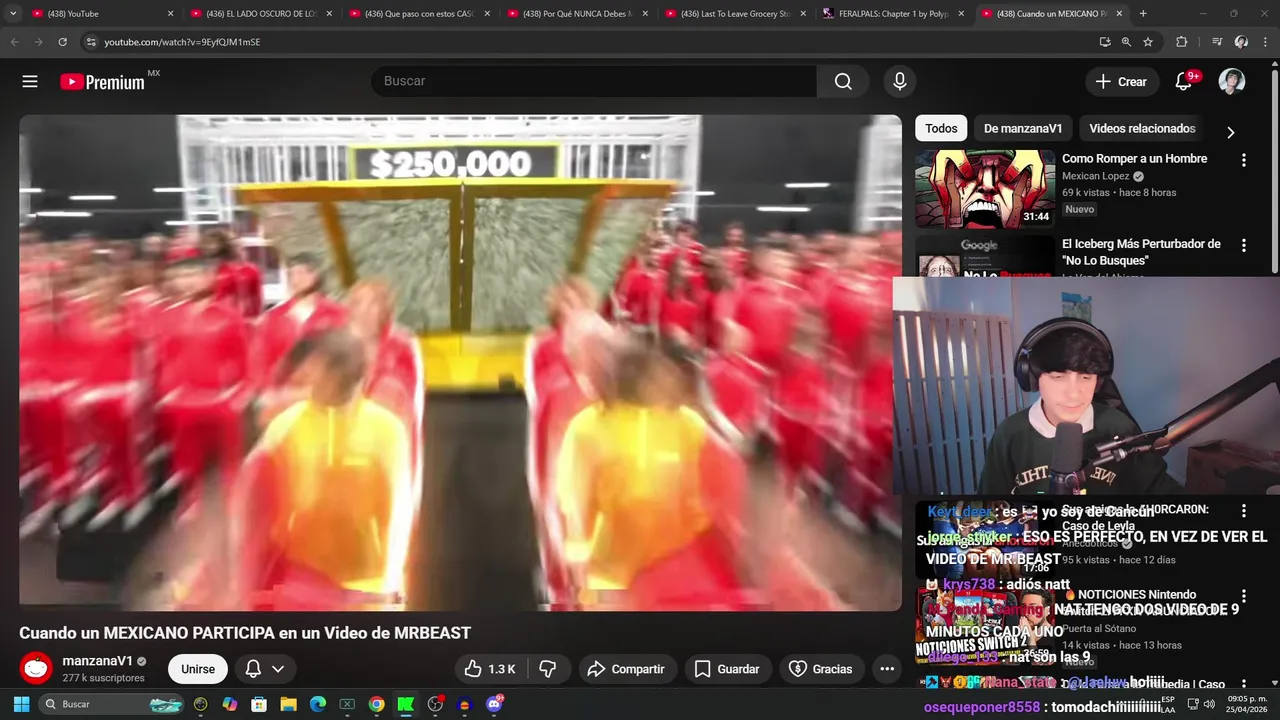Open options for Como Romper a un Hombre
This screenshot has height=720, width=1280.
pos(1243,160)
